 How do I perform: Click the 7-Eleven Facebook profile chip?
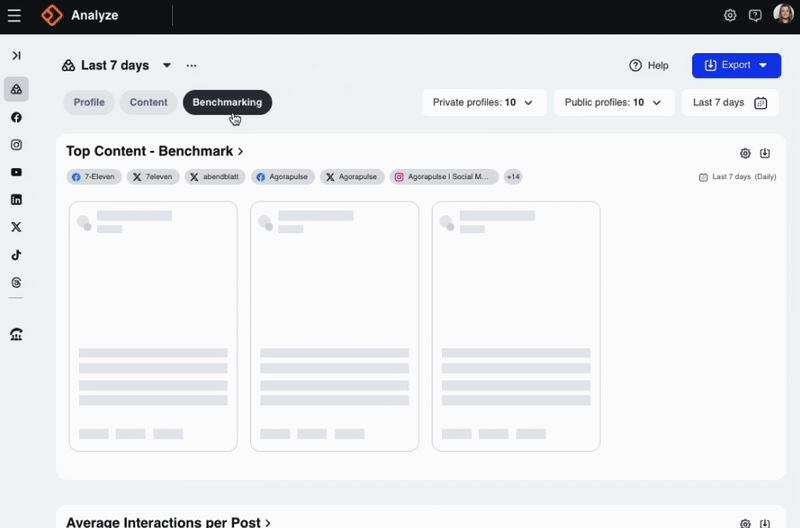tap(94, 177)
